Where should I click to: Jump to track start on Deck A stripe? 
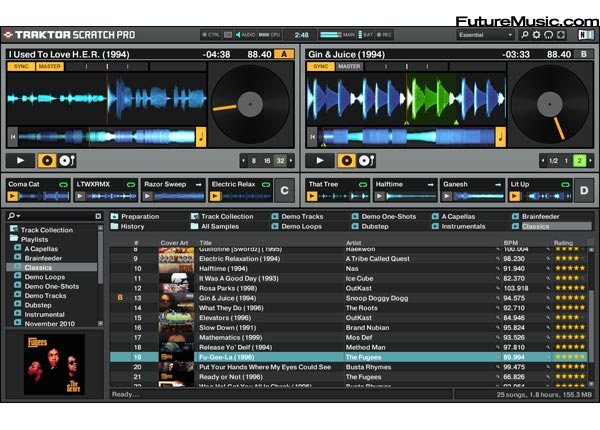tap(13, 137)
